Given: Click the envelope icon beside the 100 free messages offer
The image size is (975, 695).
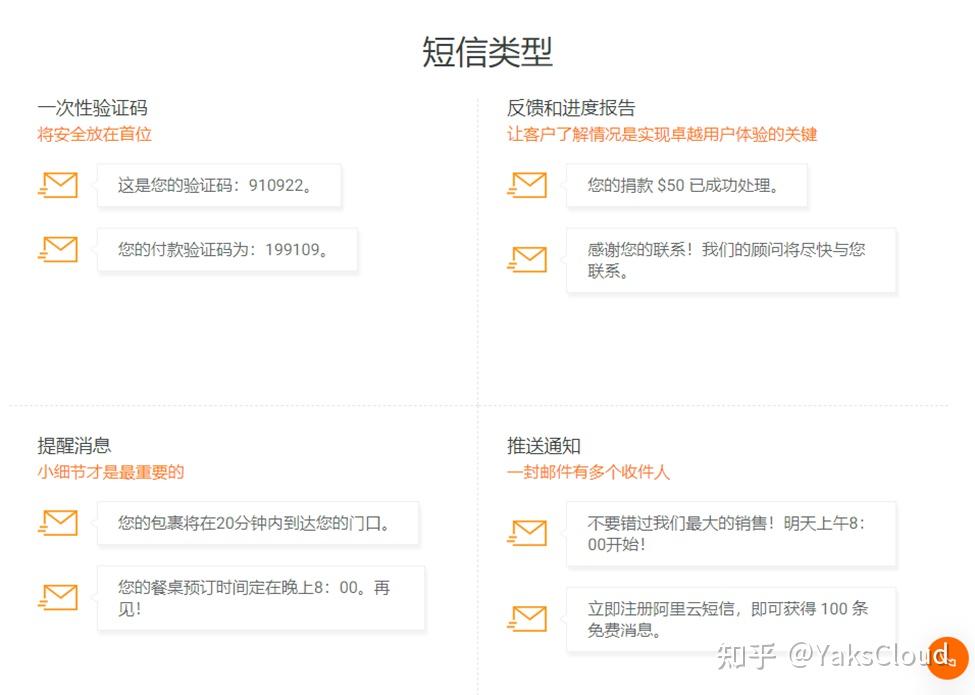Looking at the screenshot, I should coord(527,618).
